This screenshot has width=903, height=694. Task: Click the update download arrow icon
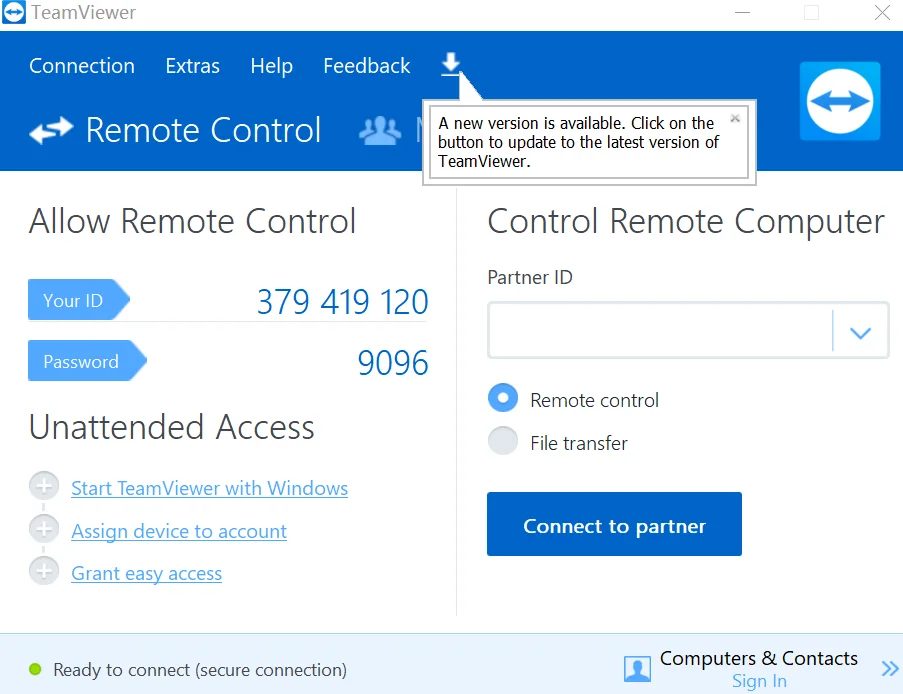click(x=451, y=63)
